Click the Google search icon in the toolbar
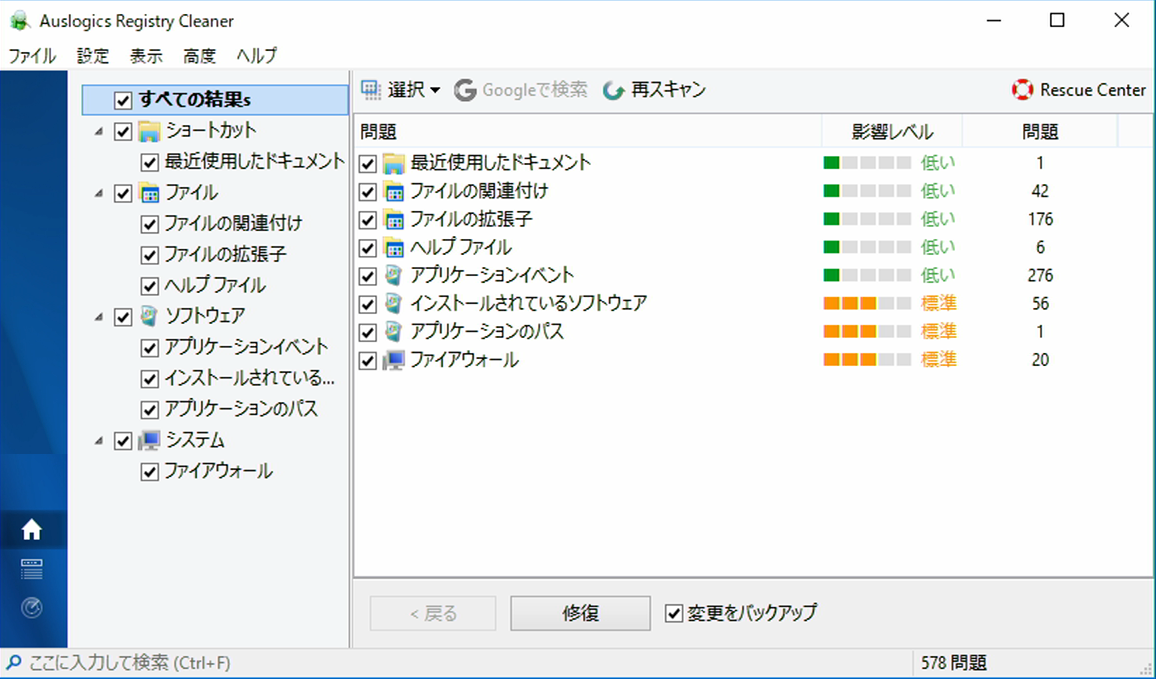1156x679 pixels. (x=464, y=89)
